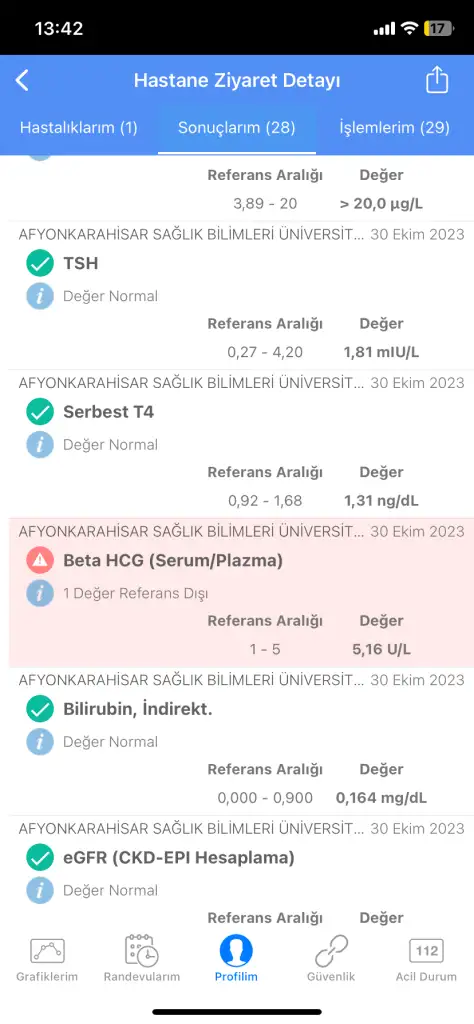Open Acil Durum 112 section
Image resolution: width=474 pixels, height=1024 pixels.
426,959
